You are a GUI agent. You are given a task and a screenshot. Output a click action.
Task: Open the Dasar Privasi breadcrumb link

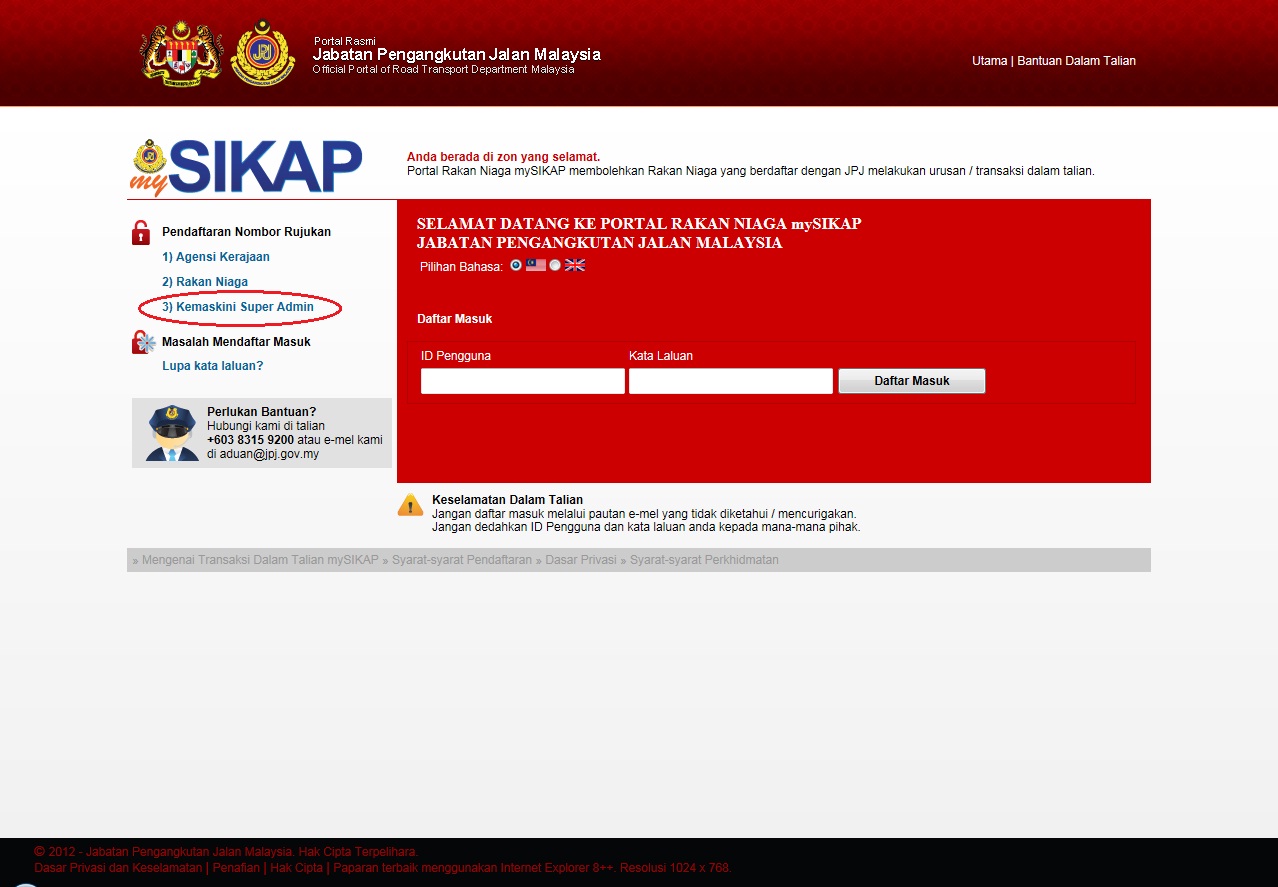pyautogui.click(x=581, y=560)
